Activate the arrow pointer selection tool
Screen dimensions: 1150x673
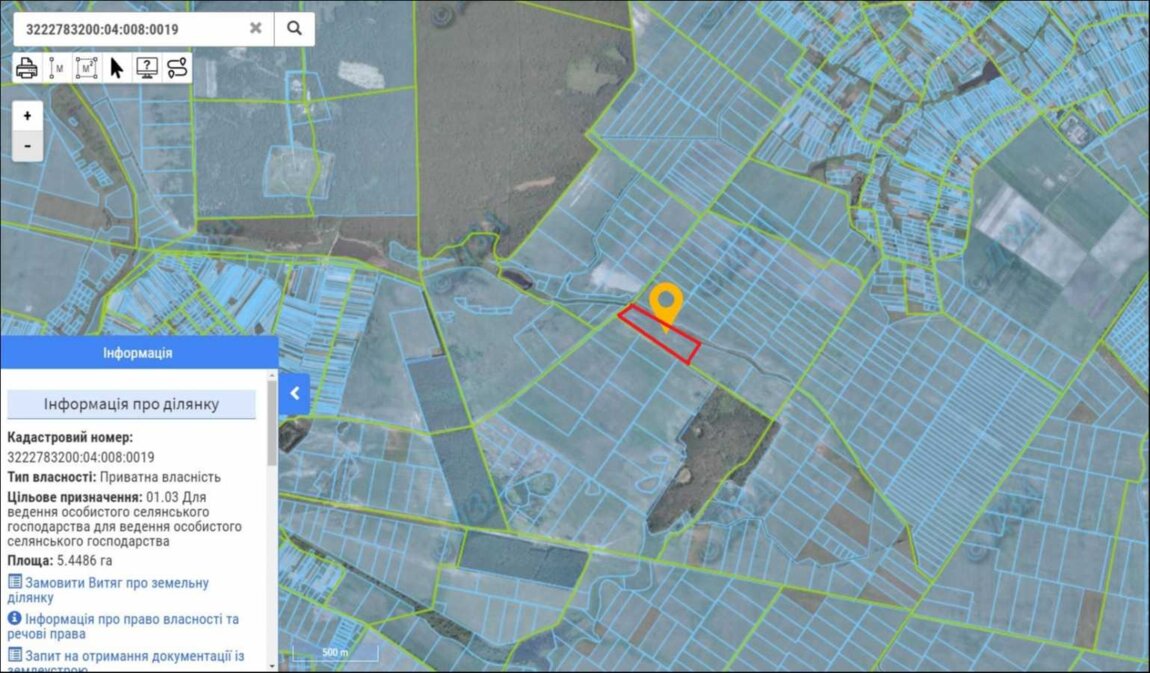pos(117,68)
